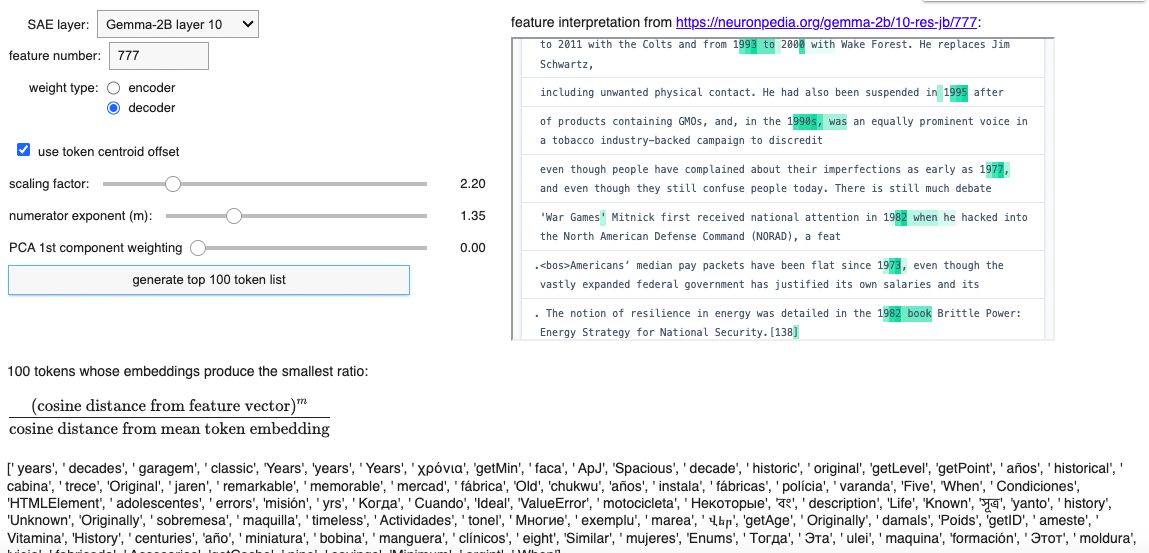Click highlighted '1993 to 2000' in Colts example
This screenshot has width=1149, height=553.
[770, 45]
